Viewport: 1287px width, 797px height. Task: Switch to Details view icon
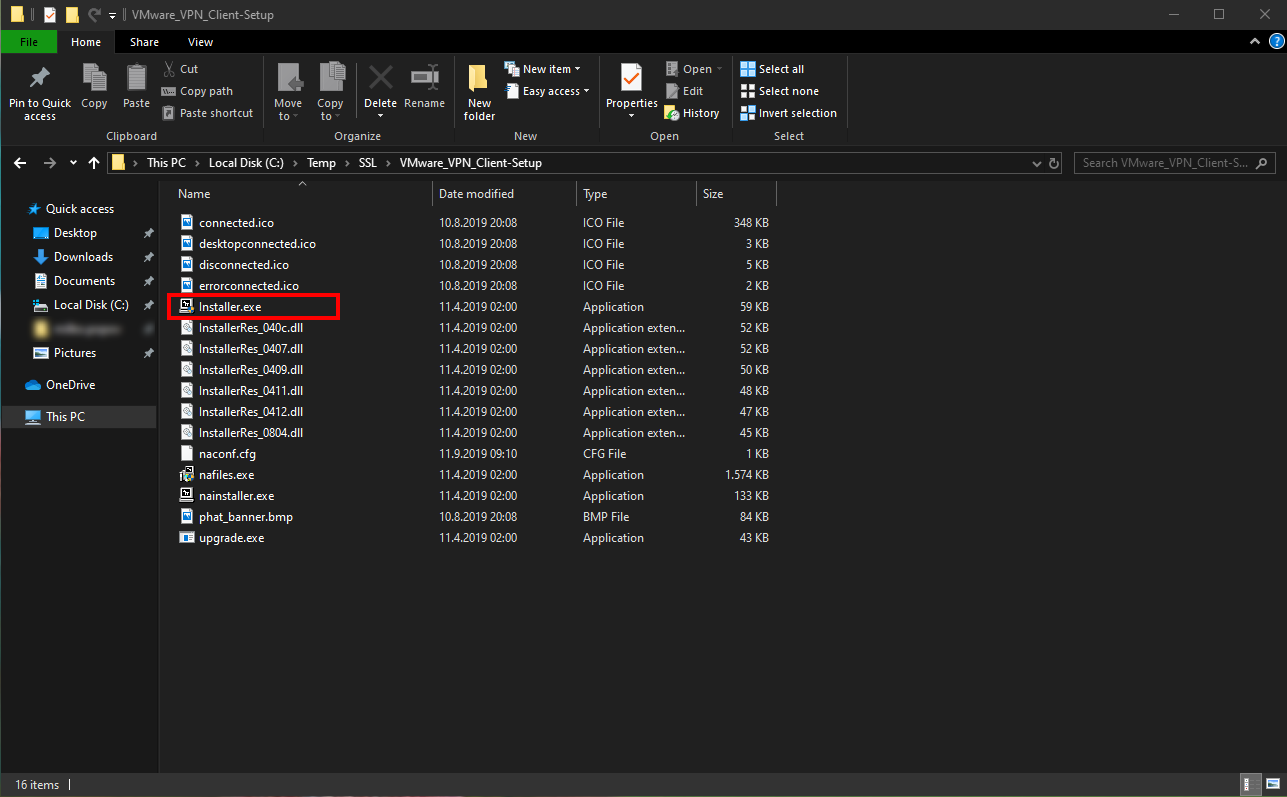click(1250, 785)
